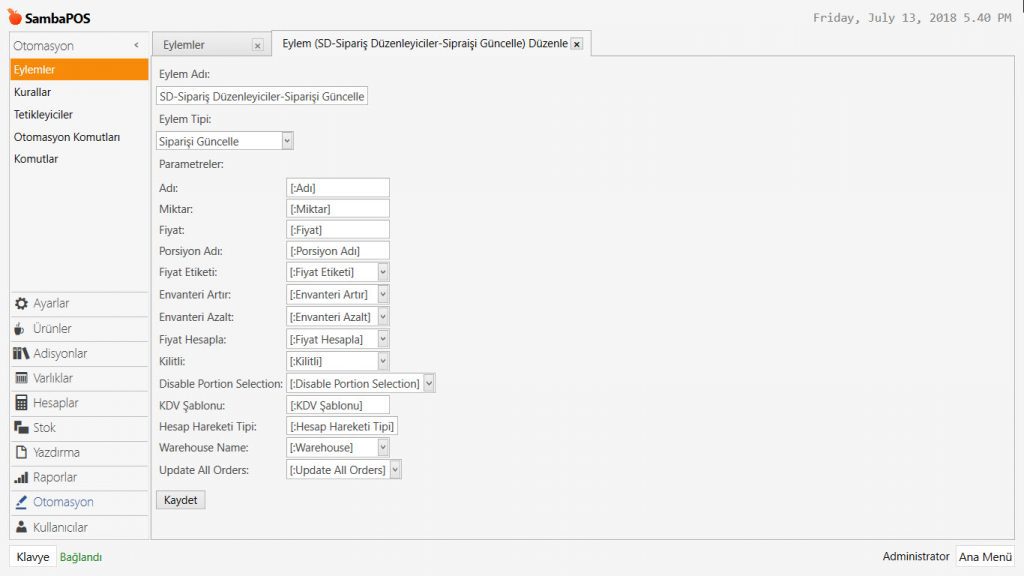
Task: Click the Ürünler coffee cup icon
Action: (21, 329)
